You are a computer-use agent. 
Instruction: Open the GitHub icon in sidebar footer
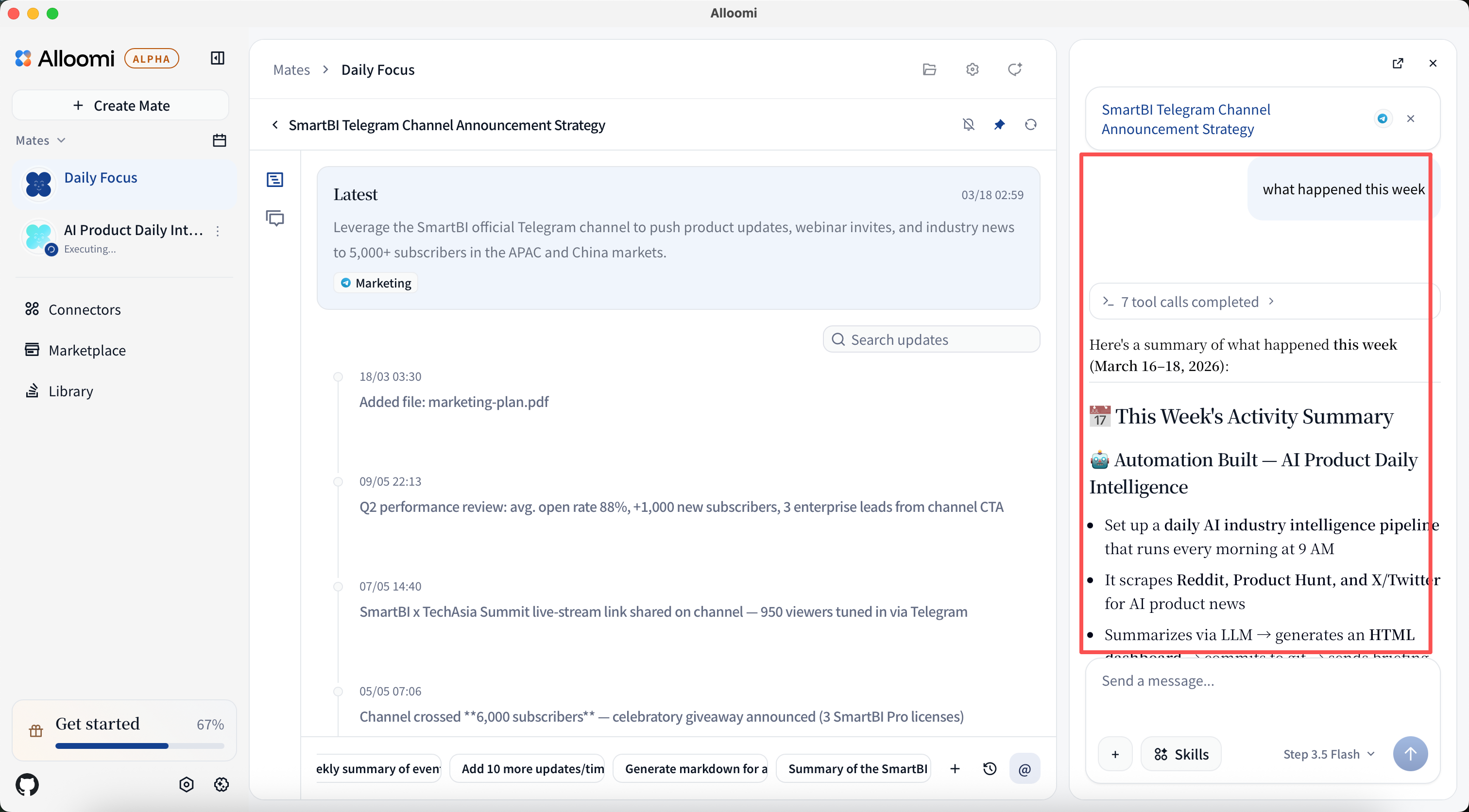click(x=27, y=785)
